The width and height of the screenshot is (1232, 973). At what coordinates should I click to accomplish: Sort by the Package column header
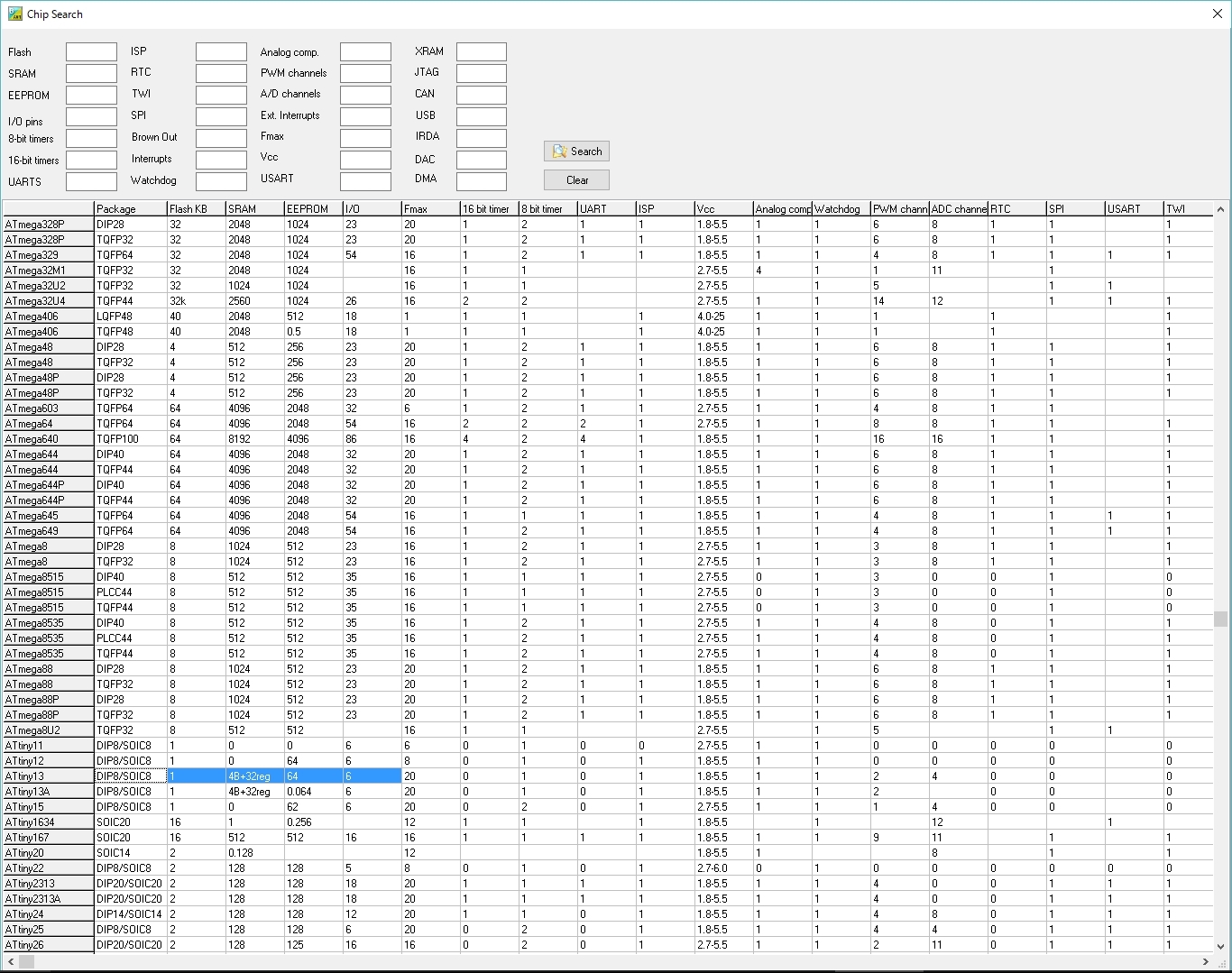pyautogui.click(x=131, y=209)
